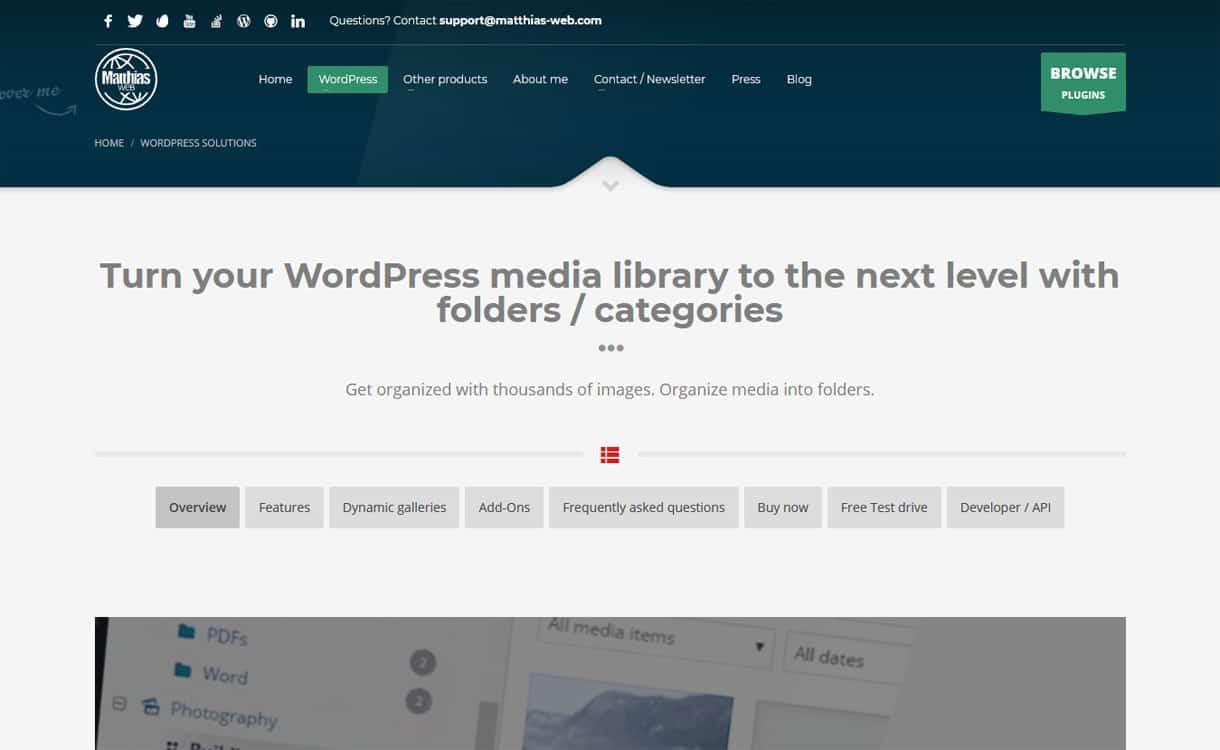Click the red list icon on the divider
This screenshot has height=750, width=1220.
tap(610, 455)
